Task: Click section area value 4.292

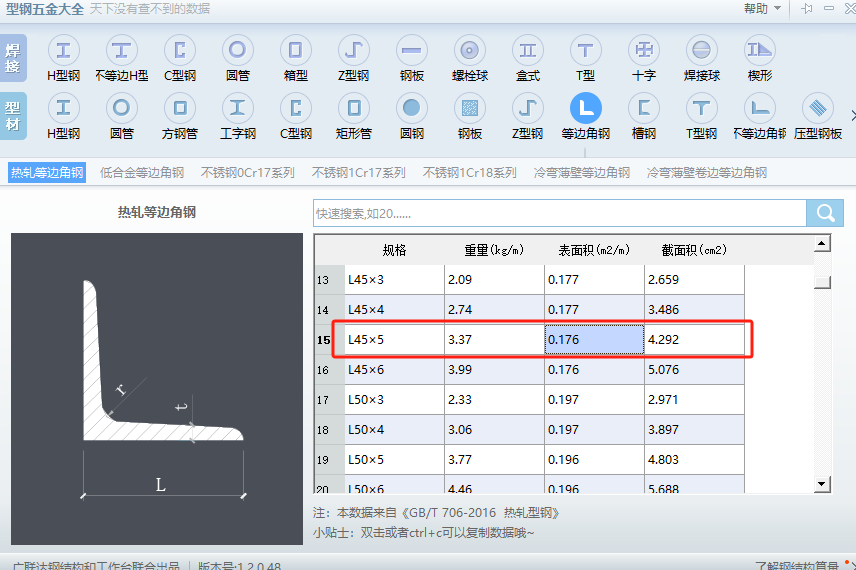Action: pyautogui.click(x=694, y=340)
